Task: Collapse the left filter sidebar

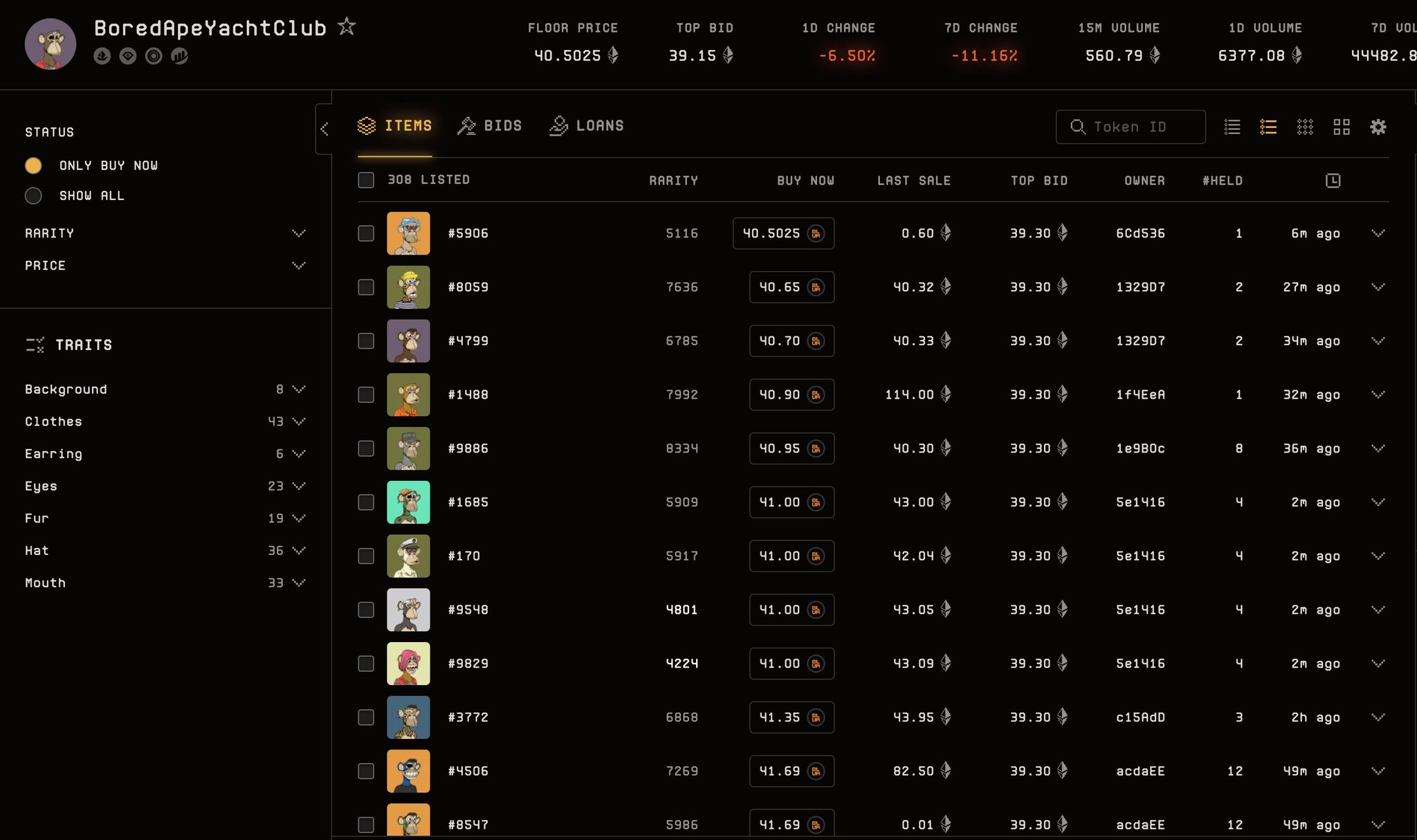Action: pyautogui.click(x=324, y=129)
